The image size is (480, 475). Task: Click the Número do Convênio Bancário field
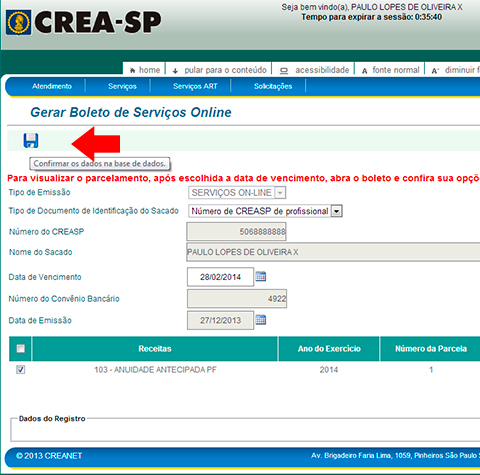click(237, 299)
